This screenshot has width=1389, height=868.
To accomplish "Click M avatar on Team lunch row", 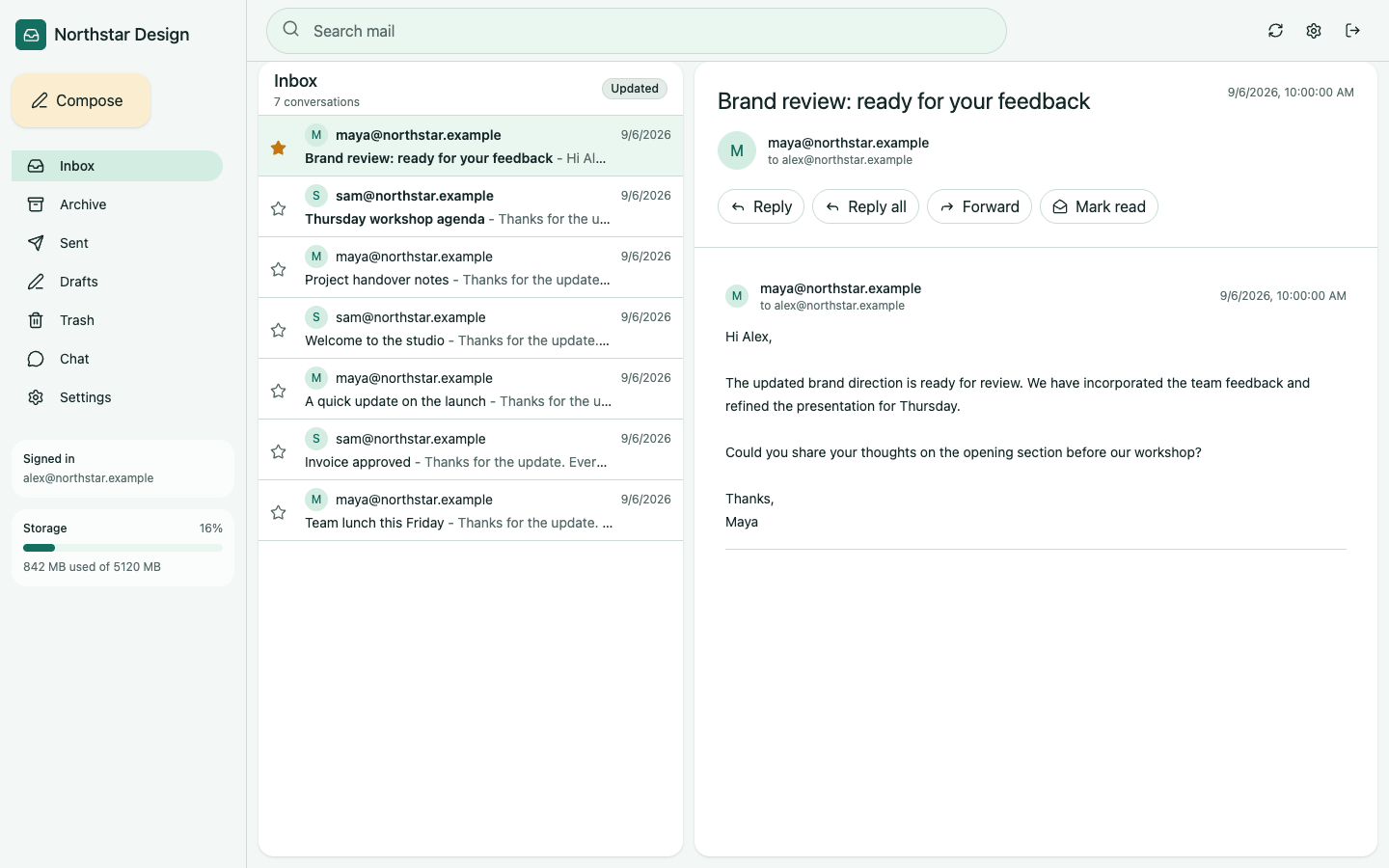I will point(316,500).
